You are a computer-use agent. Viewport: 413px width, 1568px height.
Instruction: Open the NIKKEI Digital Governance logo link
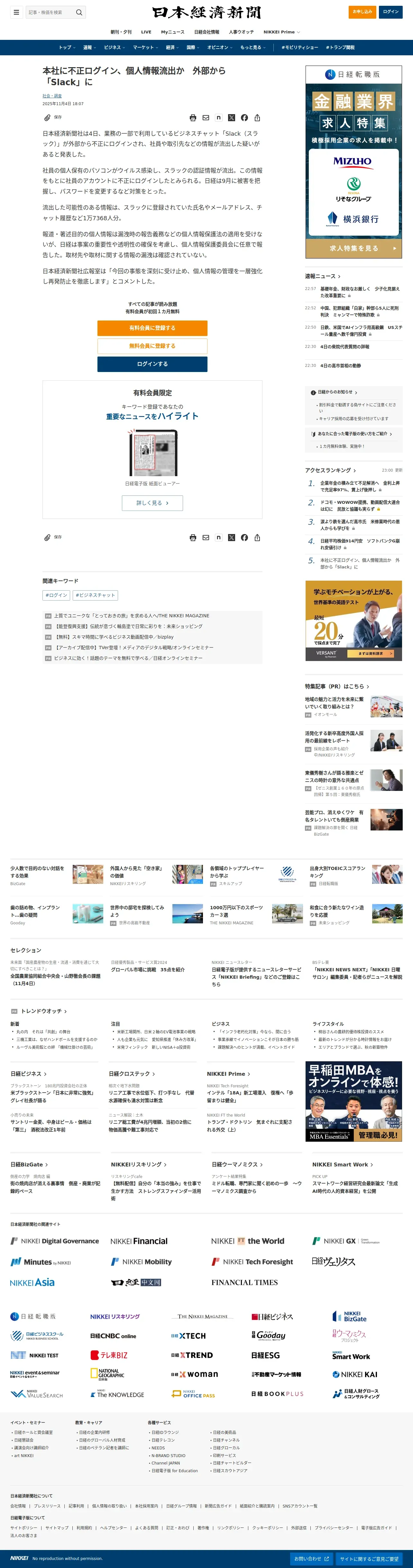pos(55,1241)
